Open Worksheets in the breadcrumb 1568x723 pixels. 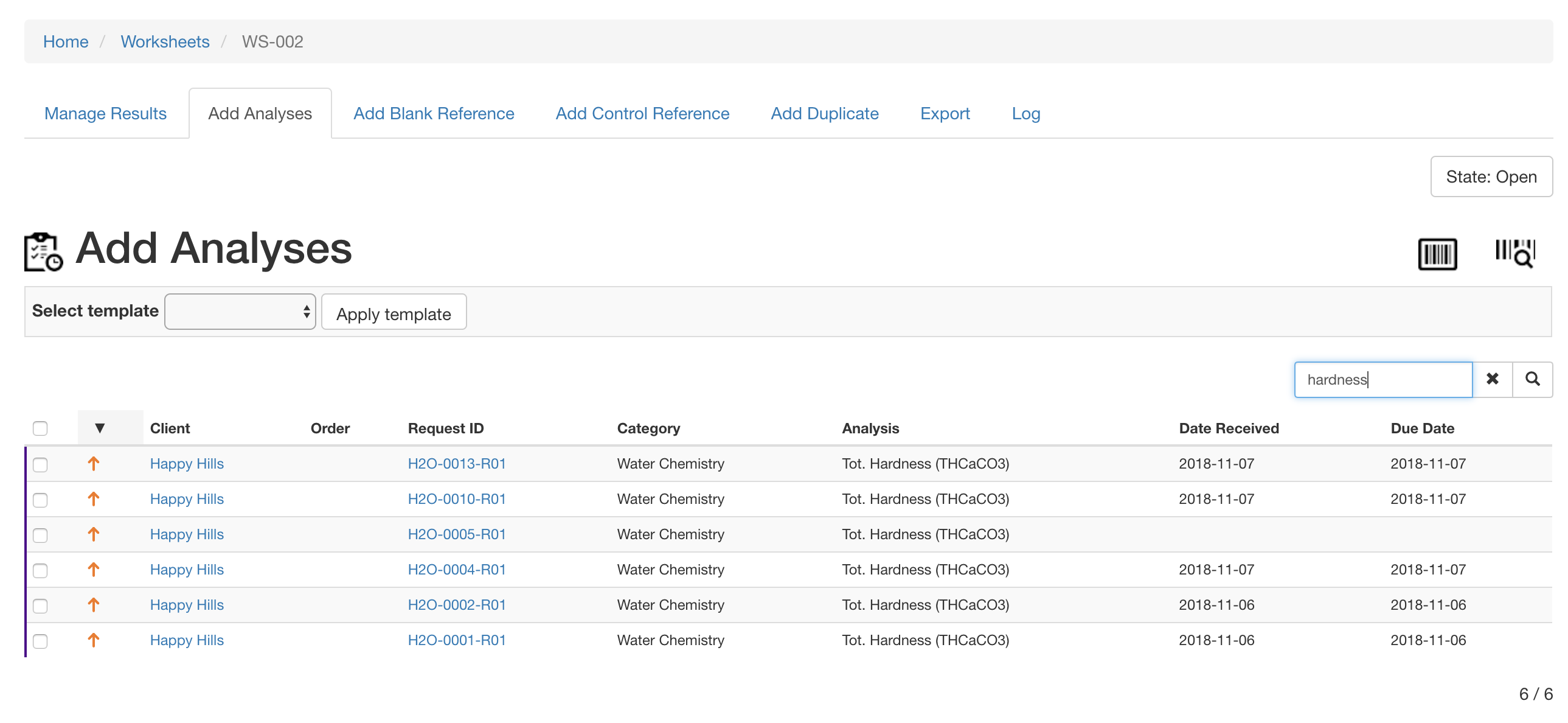165,41
